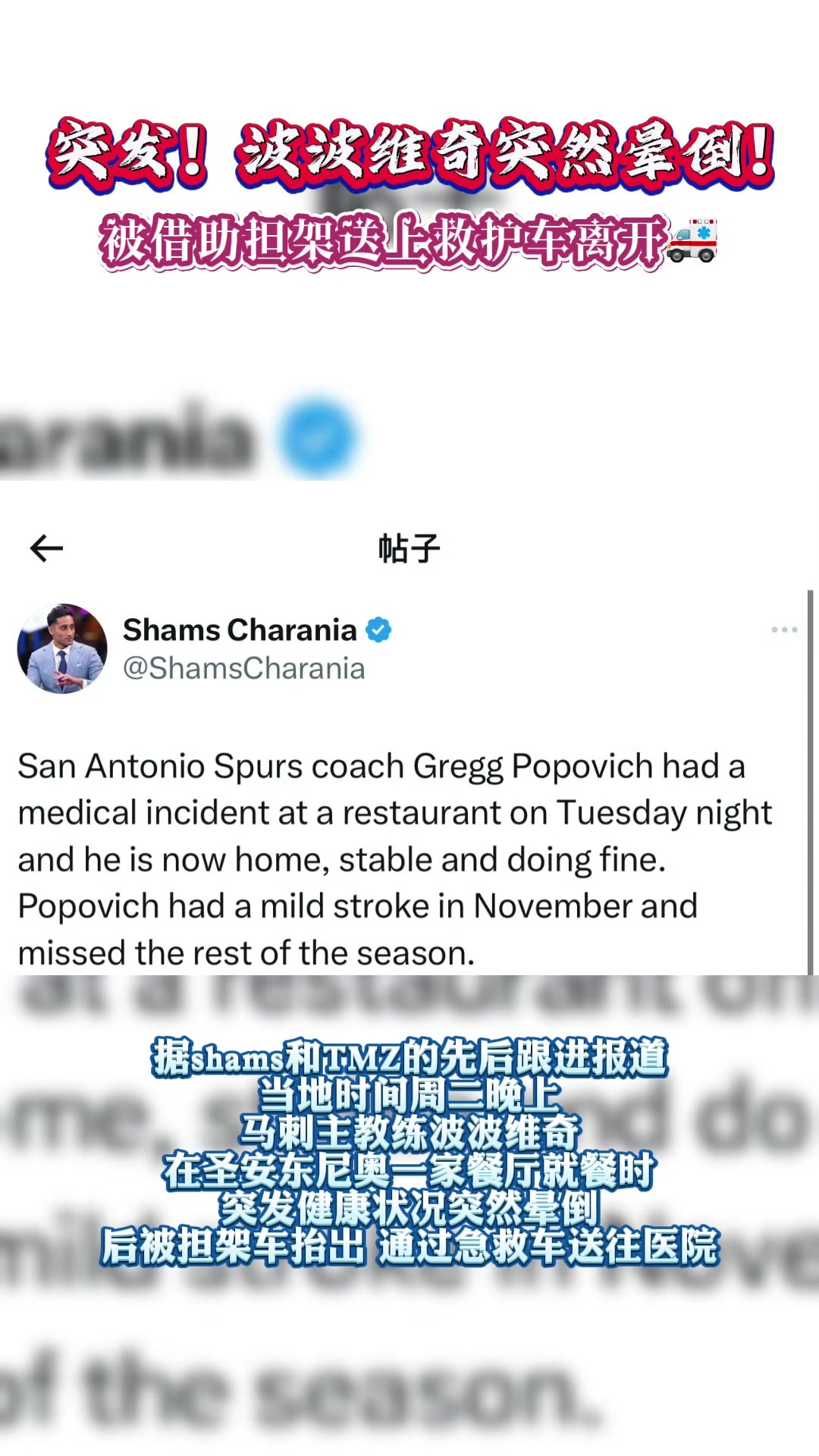The height and width of the screenshot is (1456, 819).
Task: Select the tweet line mentioning Gregg Popovich
Action: (x=381, y=767)
